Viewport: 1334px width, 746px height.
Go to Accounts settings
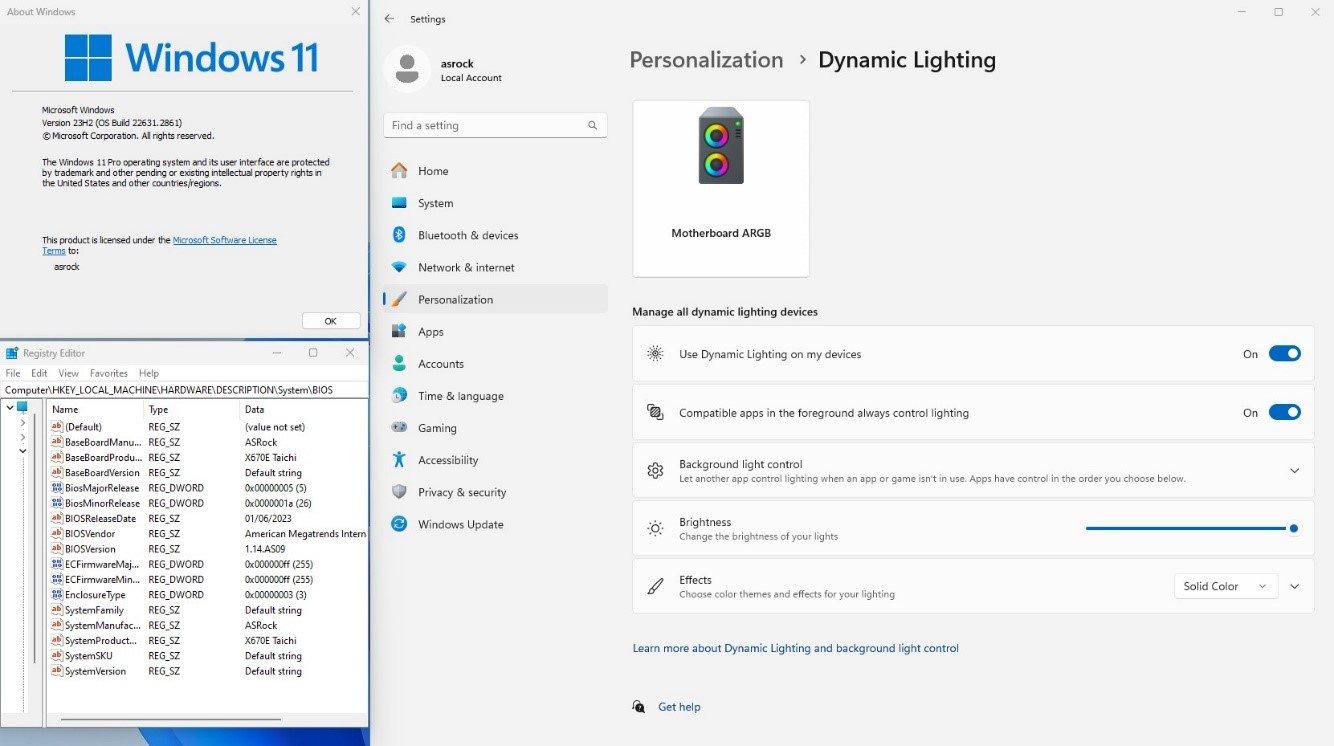(x=441, y=363)
